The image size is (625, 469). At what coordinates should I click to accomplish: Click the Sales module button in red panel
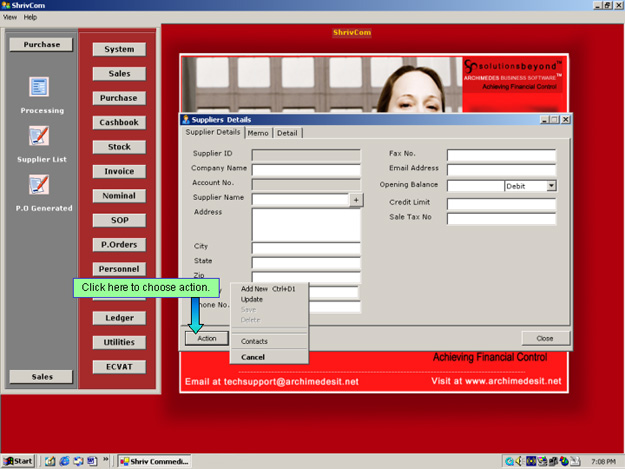point(119,74)
